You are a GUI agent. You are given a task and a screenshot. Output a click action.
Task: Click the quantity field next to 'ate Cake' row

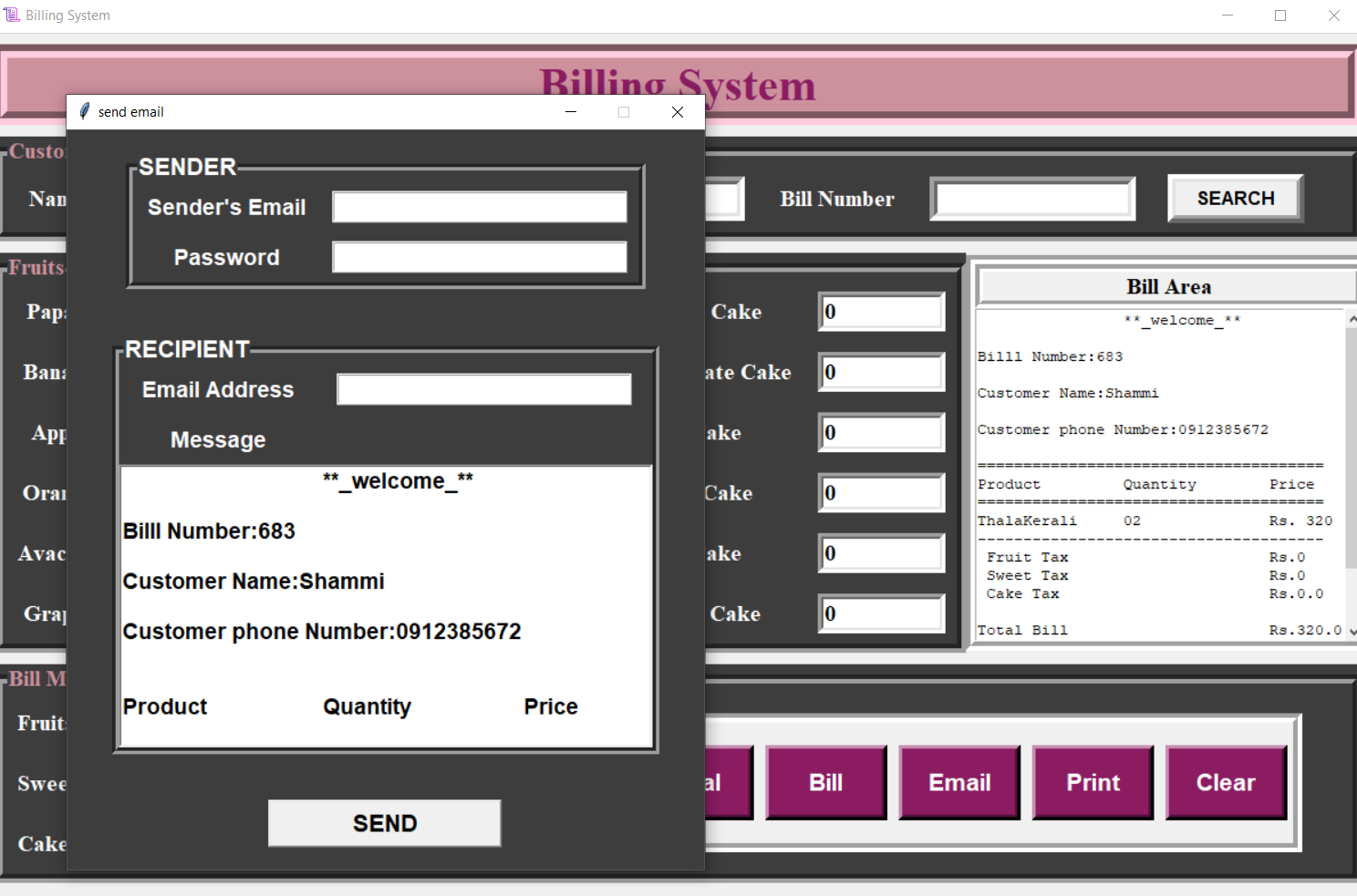[882, 372]
